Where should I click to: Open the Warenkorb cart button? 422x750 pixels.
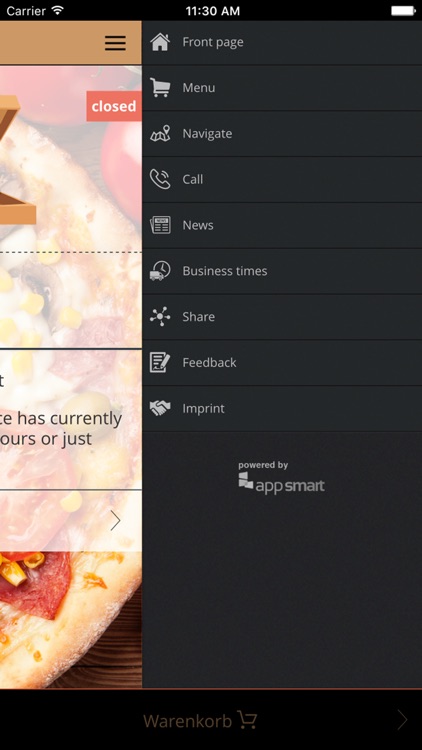[x=200, y=720]
